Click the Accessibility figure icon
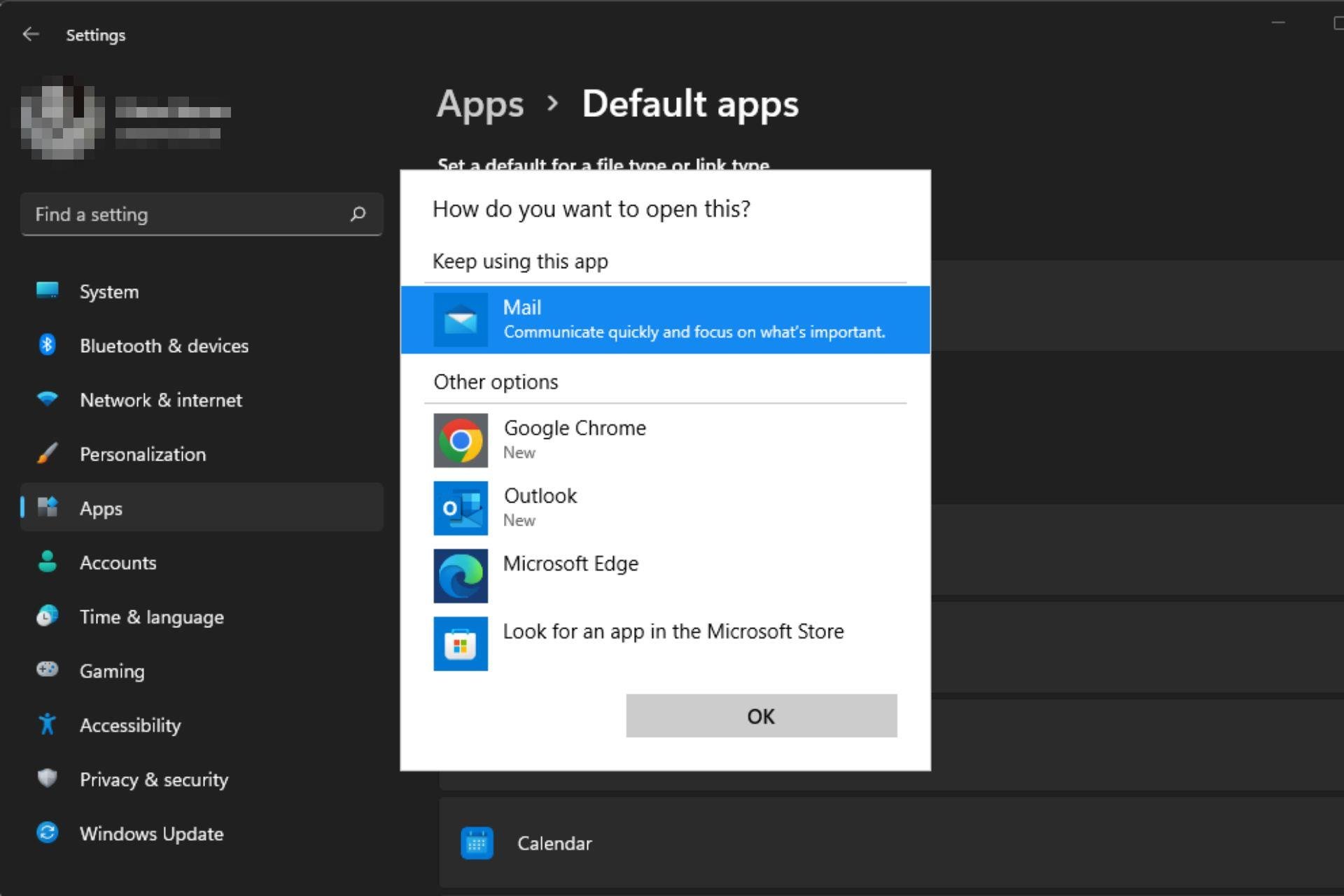Viewport: 1344px width, 896px height. point(47,724)
